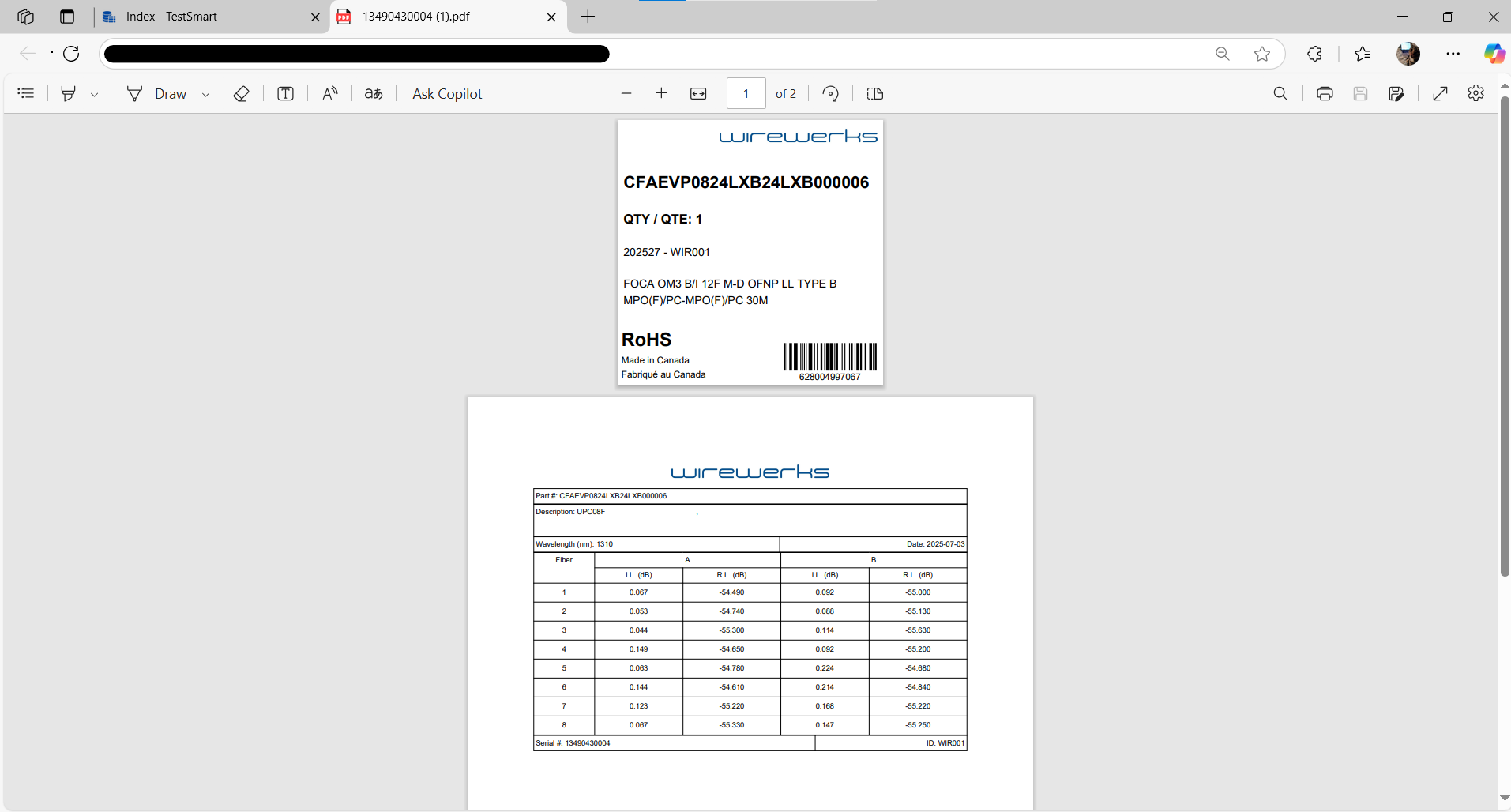Open the document table of contents panel
1511x812 pixels.
coord(25,93)
